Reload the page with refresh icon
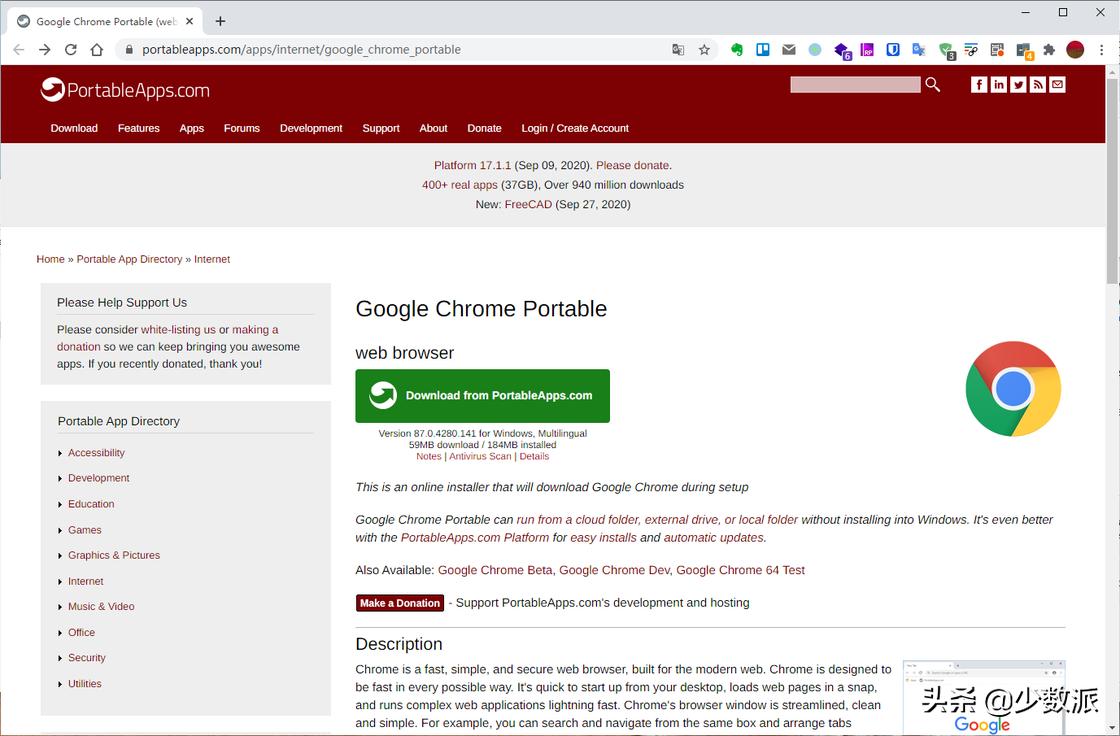1120x736 pixels. pos(71,49)
